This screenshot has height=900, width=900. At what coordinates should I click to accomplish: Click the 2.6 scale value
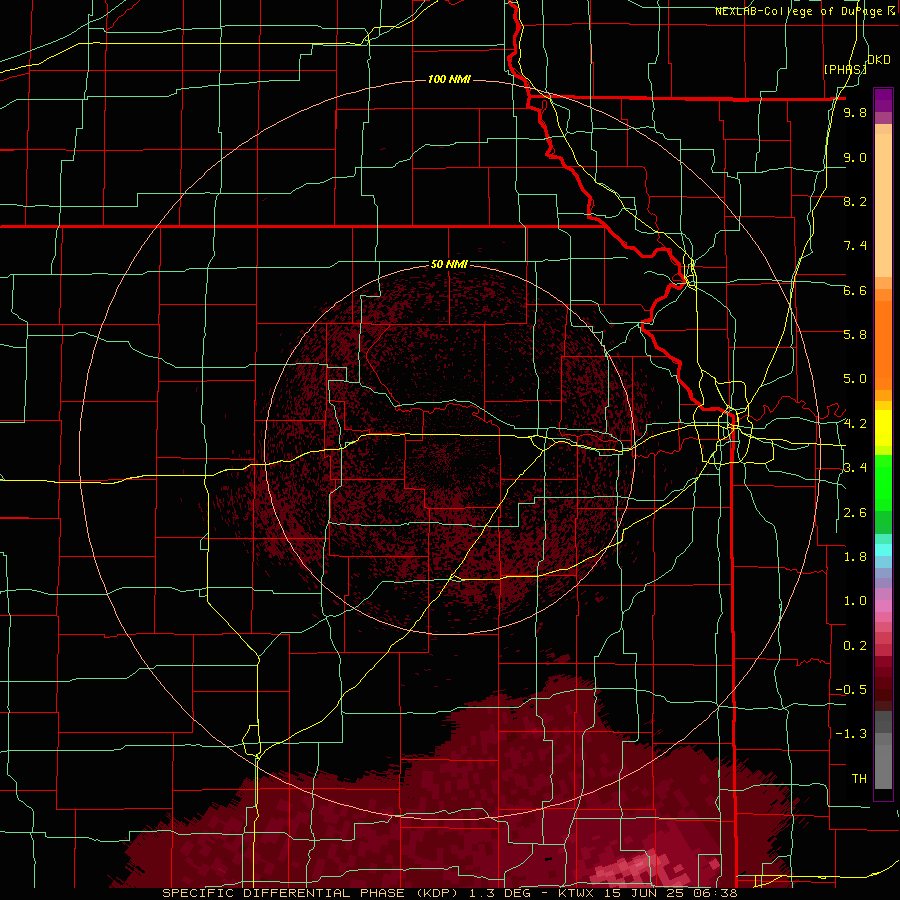tap(855, 513)
